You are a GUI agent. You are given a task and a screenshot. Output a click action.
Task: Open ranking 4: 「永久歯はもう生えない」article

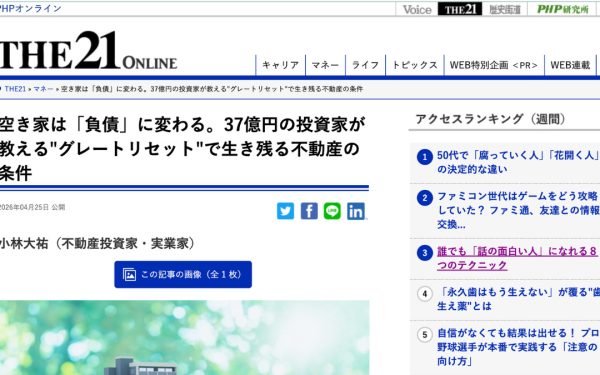tap(518, 299)
